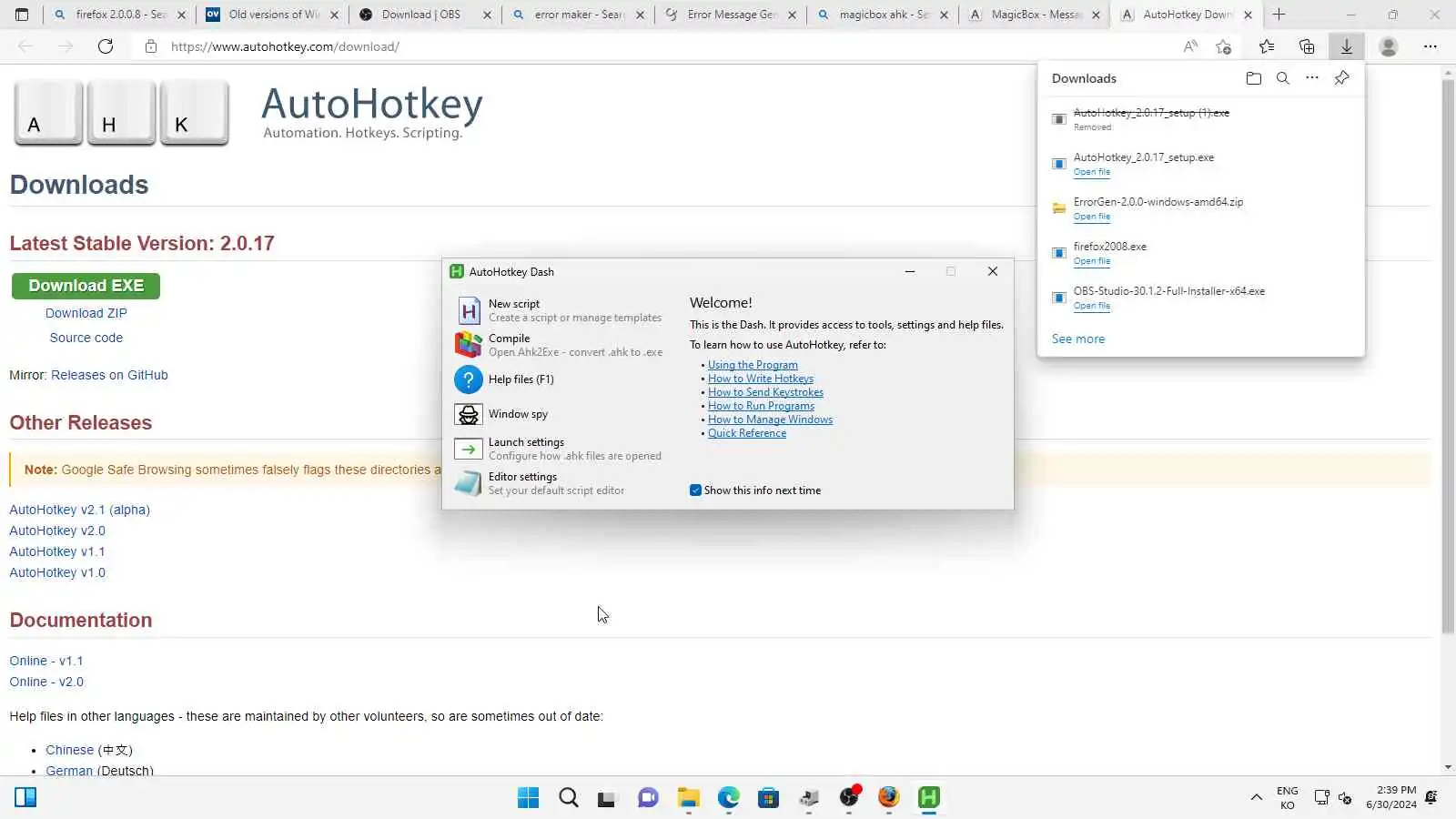This screenshot has height=819, width=1456.
Task: Switch to Error Message Generator tab
Action: pyautogui.click(x=731, y=15)
